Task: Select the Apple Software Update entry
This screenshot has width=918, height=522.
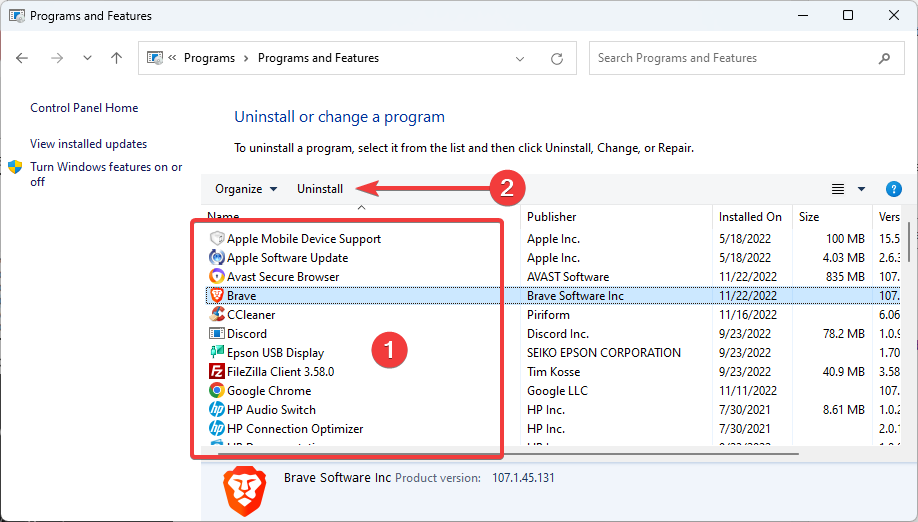Action: [287, 257]
